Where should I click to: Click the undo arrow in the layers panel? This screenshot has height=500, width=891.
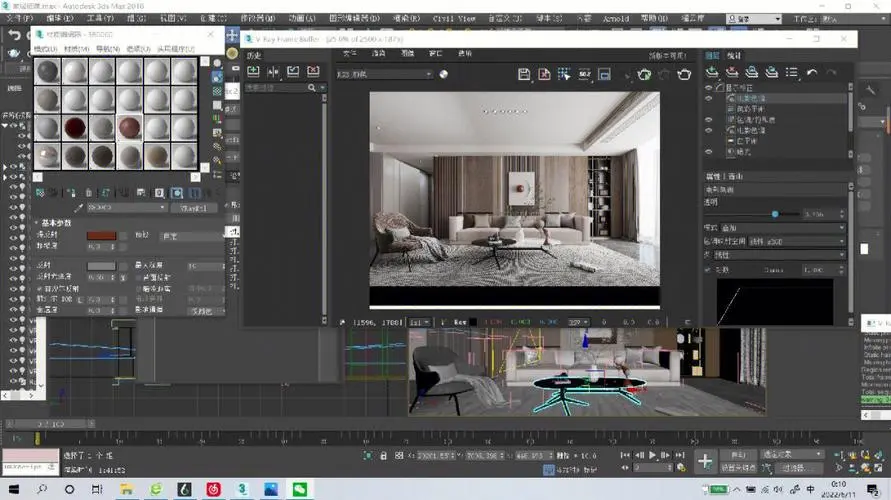(x=812, y=73)
